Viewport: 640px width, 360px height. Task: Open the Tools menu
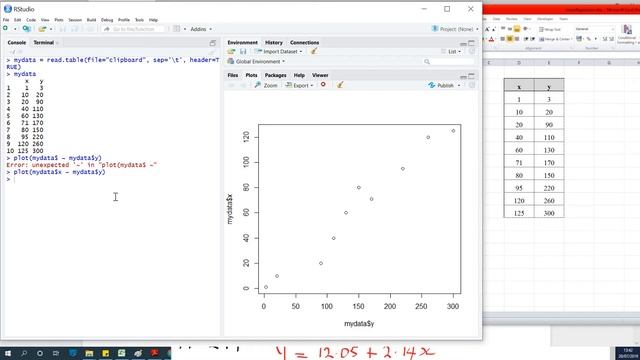(x=139, y=20)
